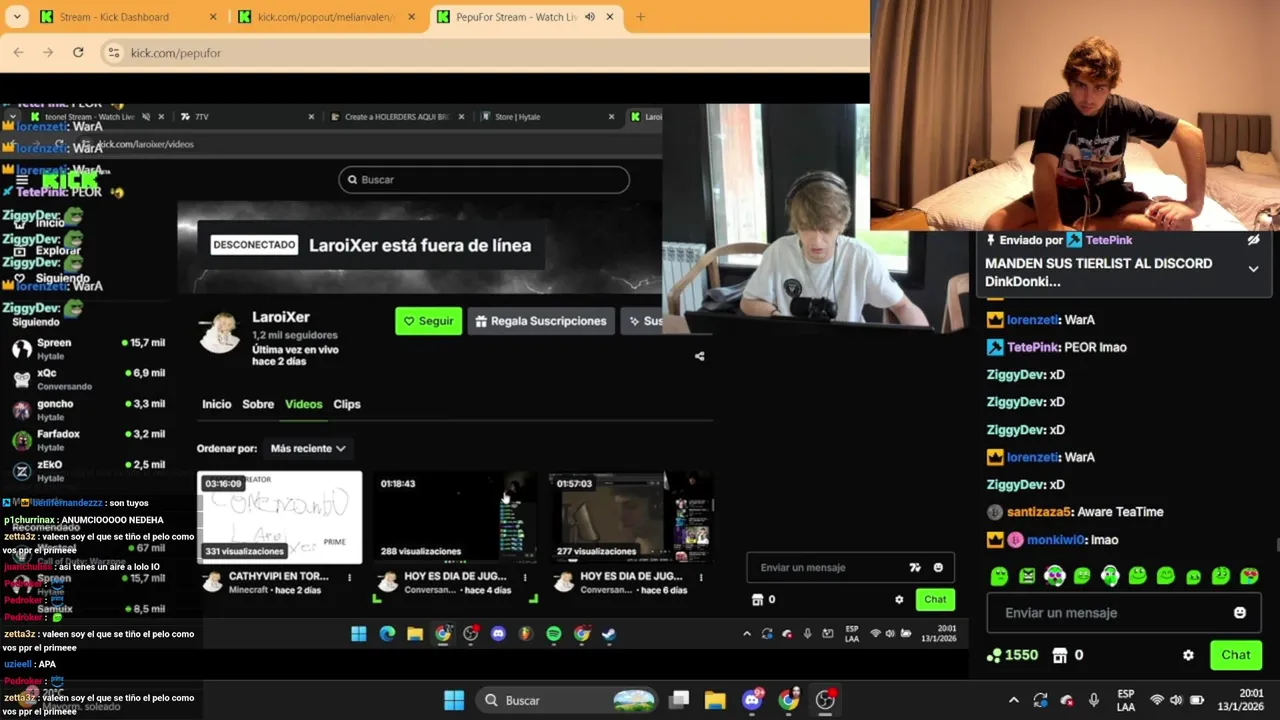Click the green channel points icon
The height and width of the screenshot is (720, 1280).
(x=994, y=655)
